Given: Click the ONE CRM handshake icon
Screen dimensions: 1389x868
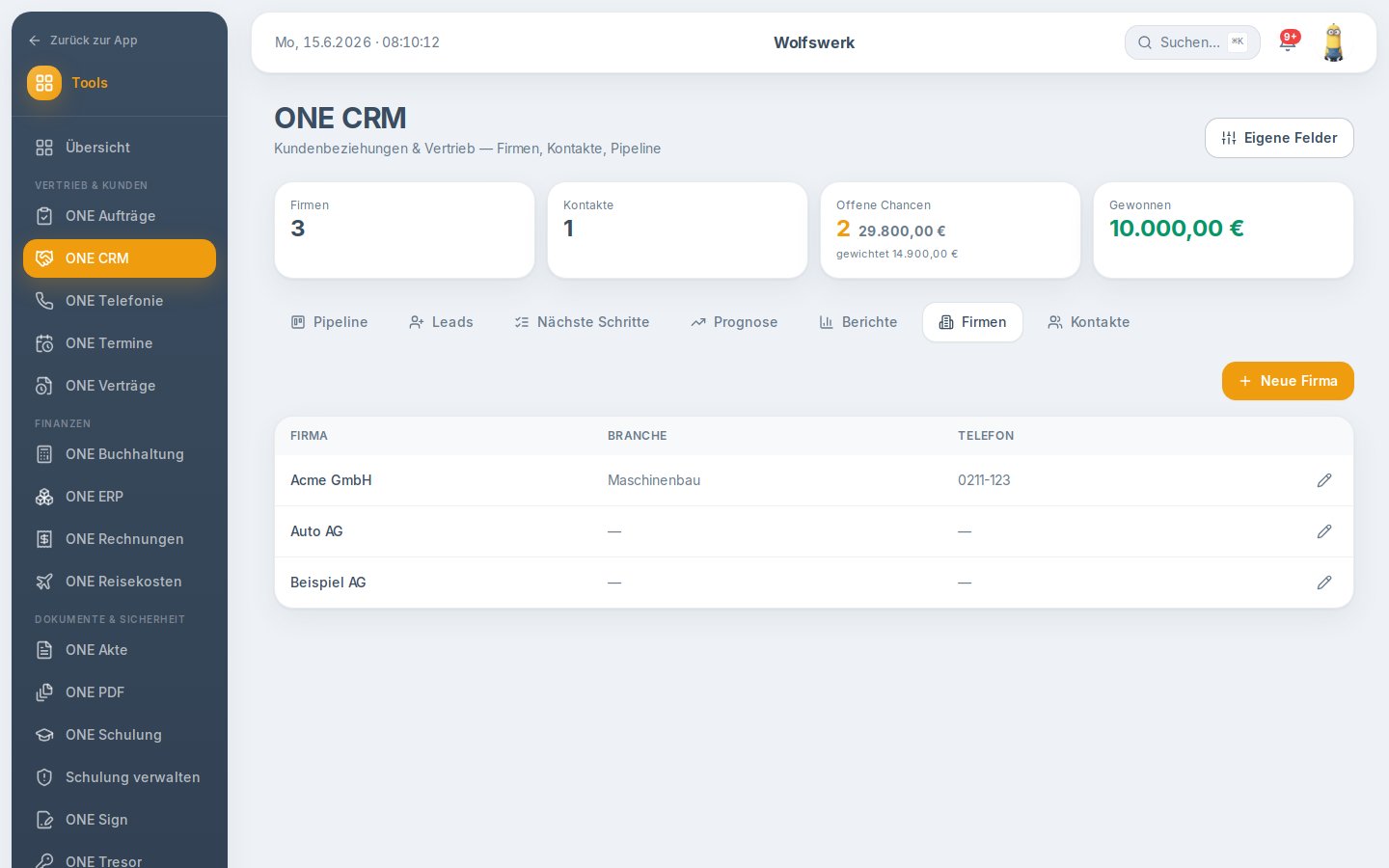Looking at the screenshot, I should (44, 258).
